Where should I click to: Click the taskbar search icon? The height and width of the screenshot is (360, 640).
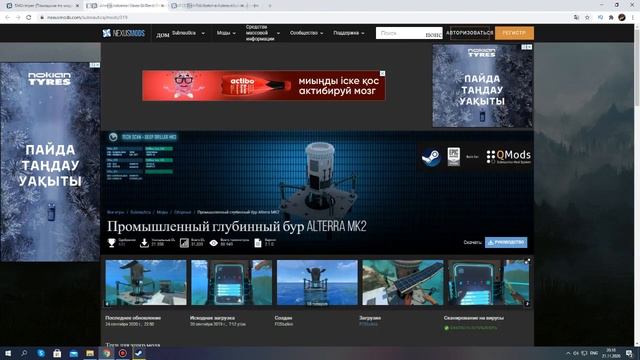tap(24, 353)
